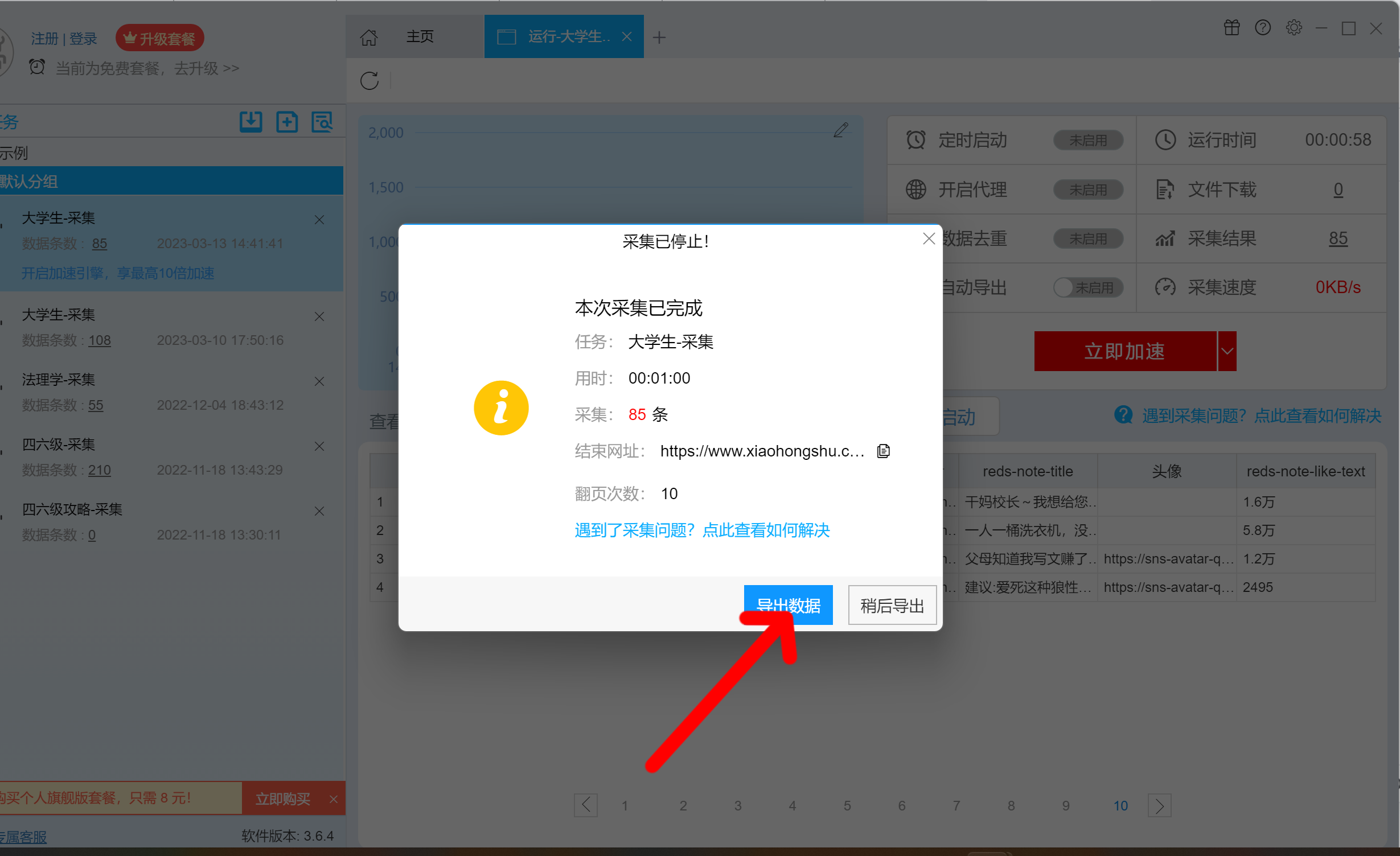1400x856 pixels.
Task: Click the 立即购买 promo button
Action: [x=282, y=799]
